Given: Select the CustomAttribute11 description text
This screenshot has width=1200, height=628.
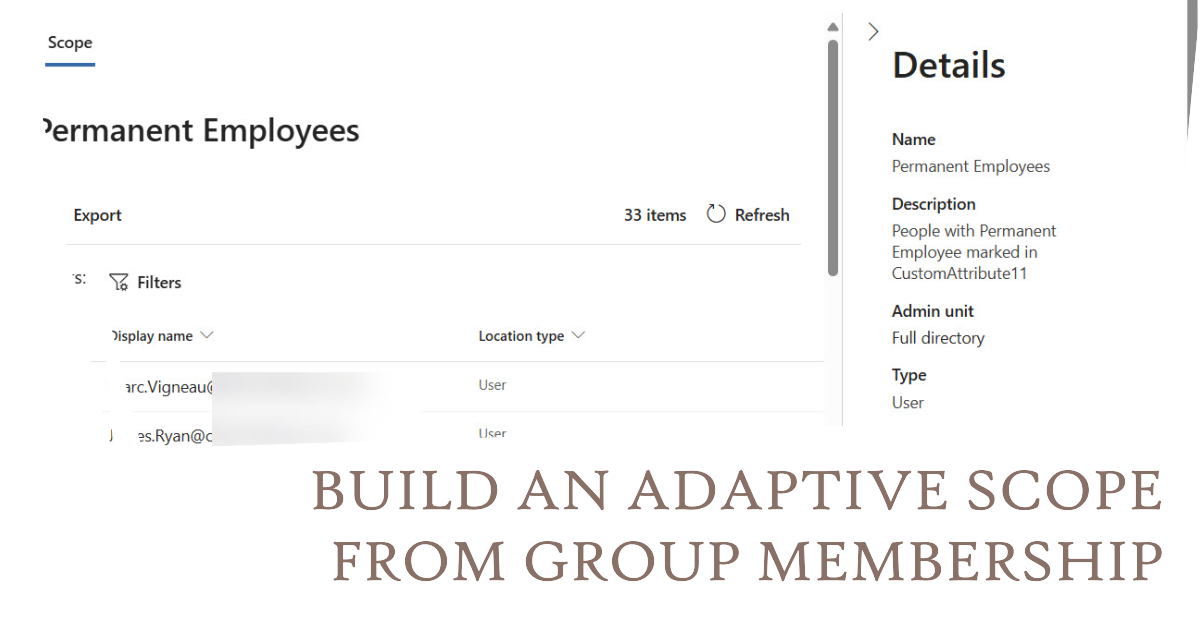Looking at the screenshot, I should (959, 273).
